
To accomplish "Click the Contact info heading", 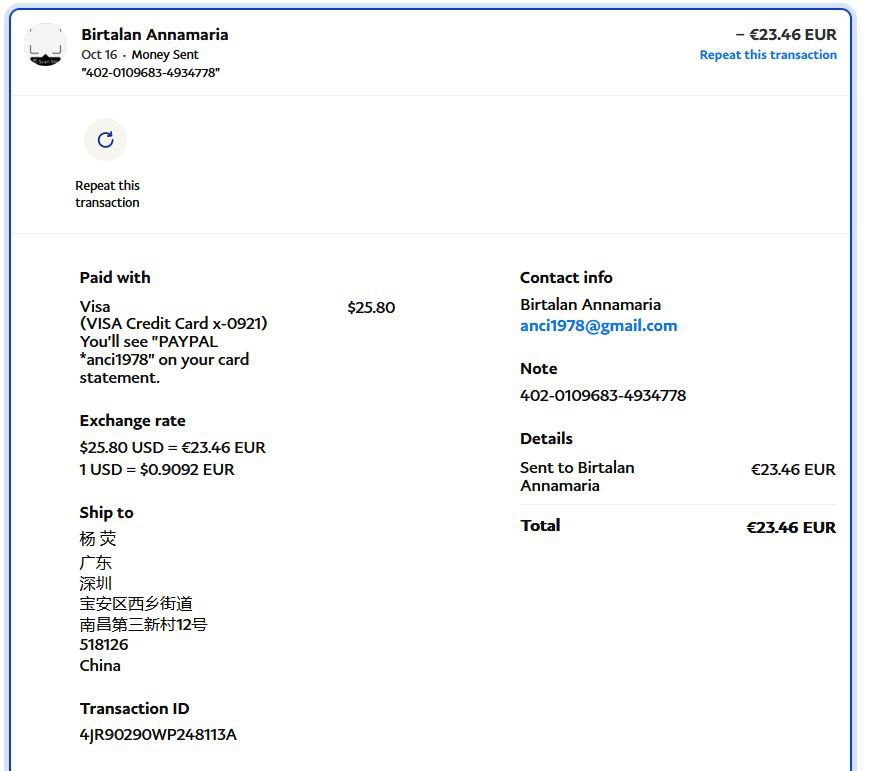I will pyautogui.click(x=566, y=278).
